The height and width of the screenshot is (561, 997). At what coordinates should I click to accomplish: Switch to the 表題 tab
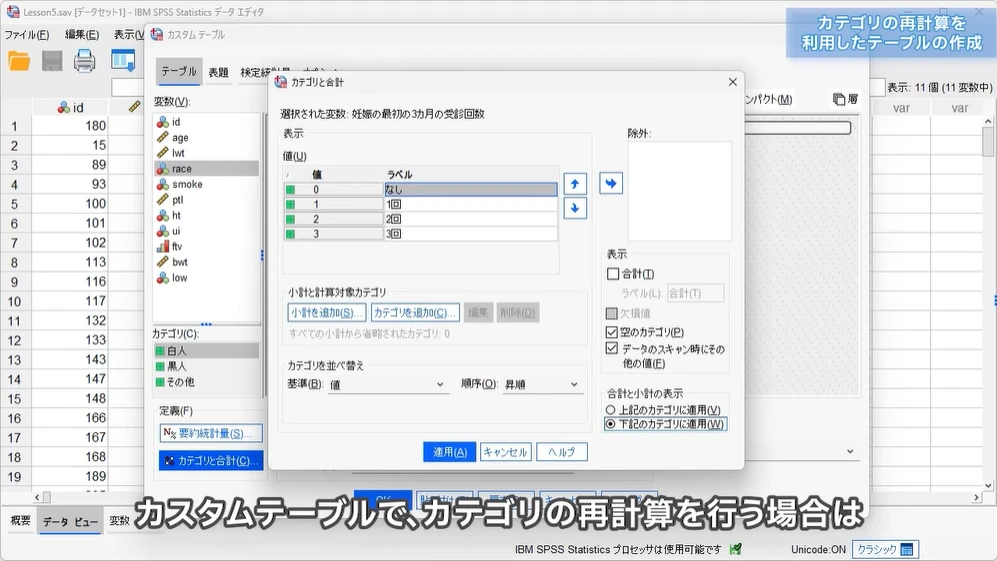click(218, 73)
